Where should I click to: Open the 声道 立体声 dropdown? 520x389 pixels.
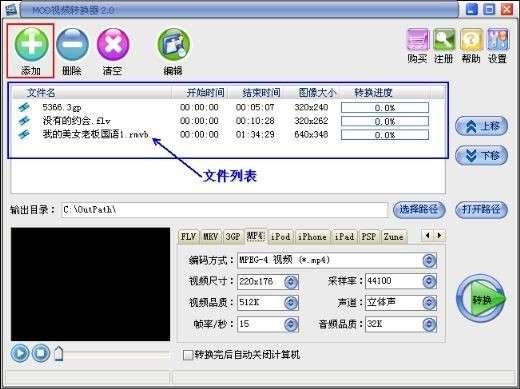(x=429, y=303)
